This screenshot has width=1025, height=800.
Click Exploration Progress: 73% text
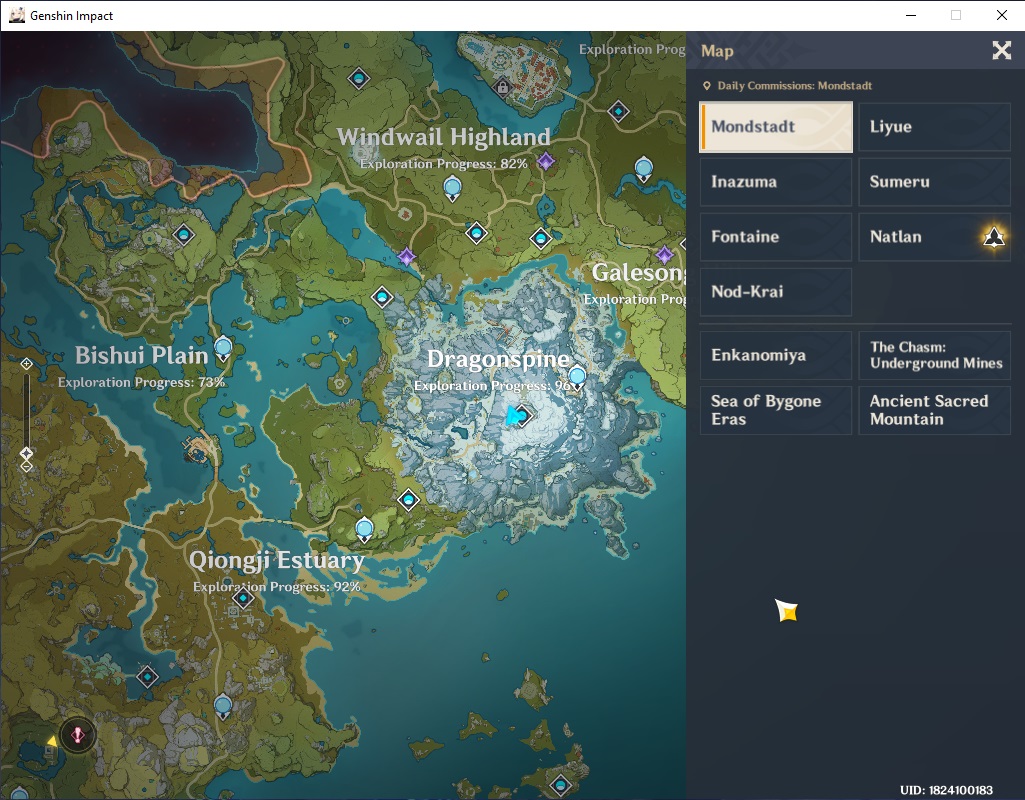point(141,382)
